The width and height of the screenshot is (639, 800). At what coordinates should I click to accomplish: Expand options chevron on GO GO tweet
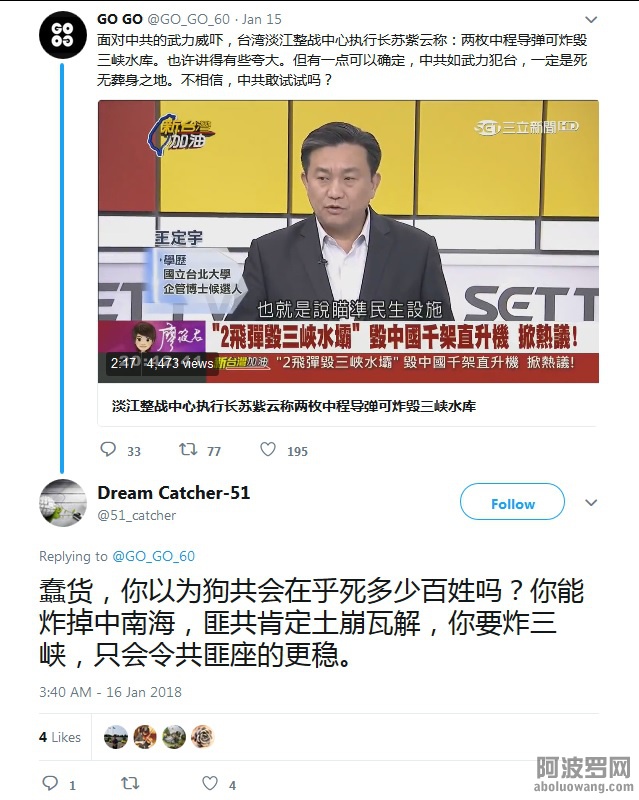(591, 20)
